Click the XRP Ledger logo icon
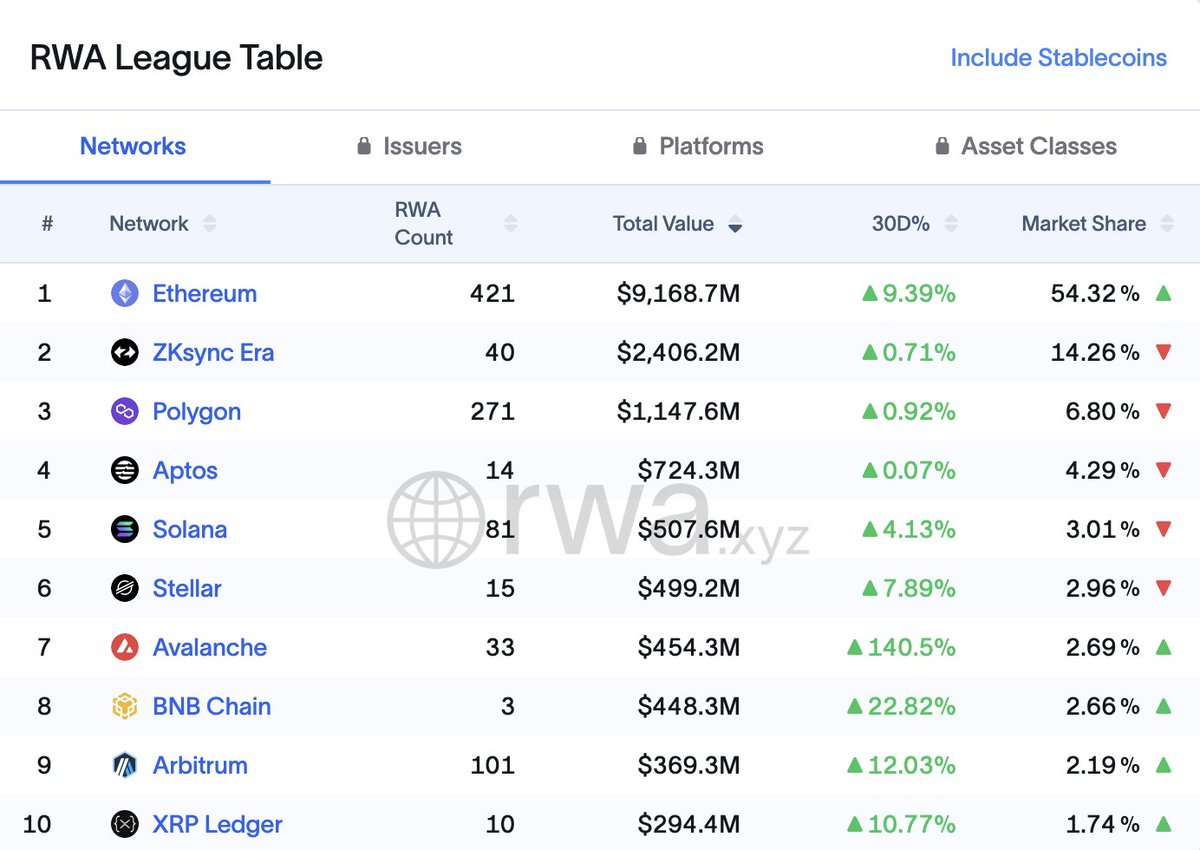This screenshot has height=850, width=1200. click(125, 824)
